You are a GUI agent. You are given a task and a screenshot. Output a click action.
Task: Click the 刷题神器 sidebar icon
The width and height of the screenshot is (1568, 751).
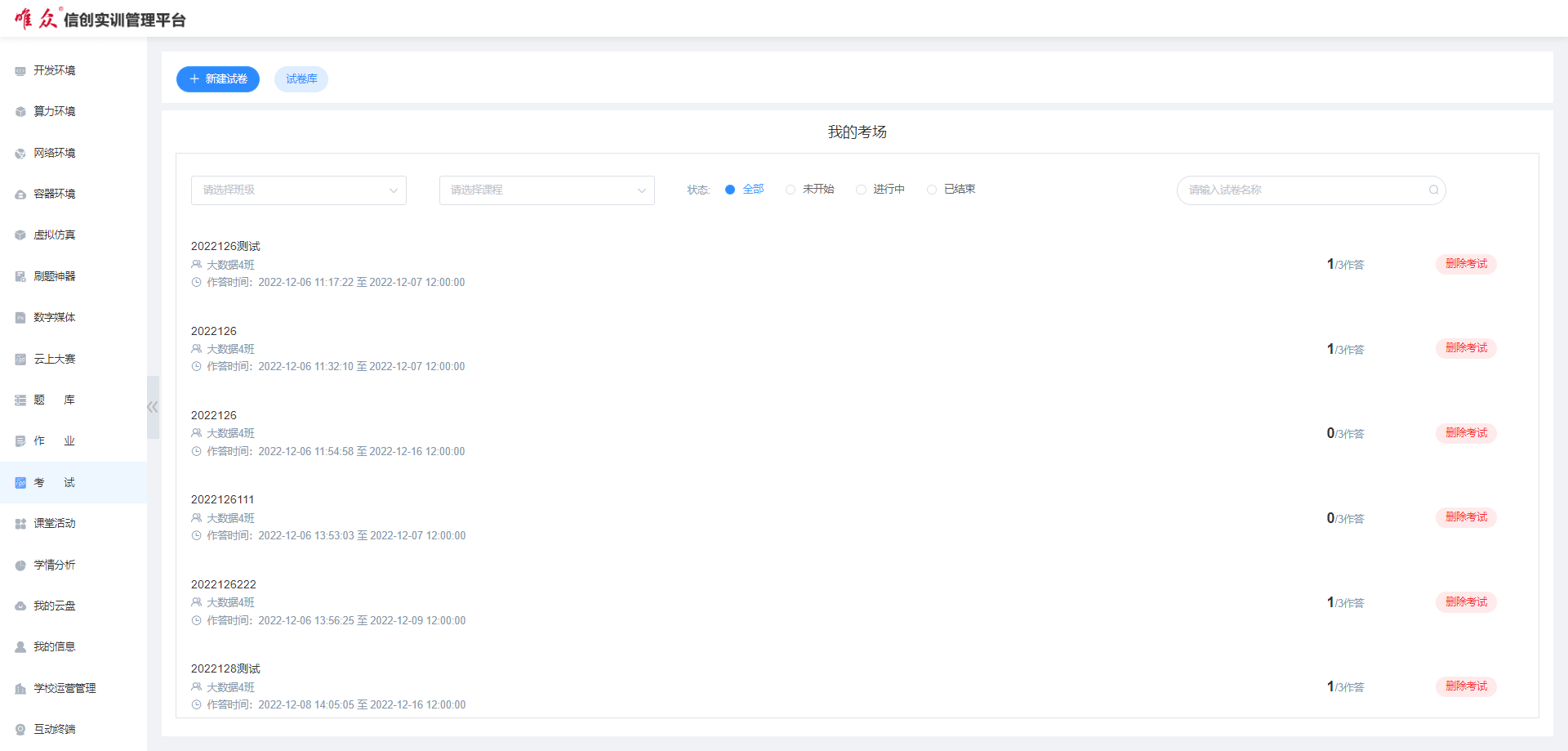click(x=20, y=277)
